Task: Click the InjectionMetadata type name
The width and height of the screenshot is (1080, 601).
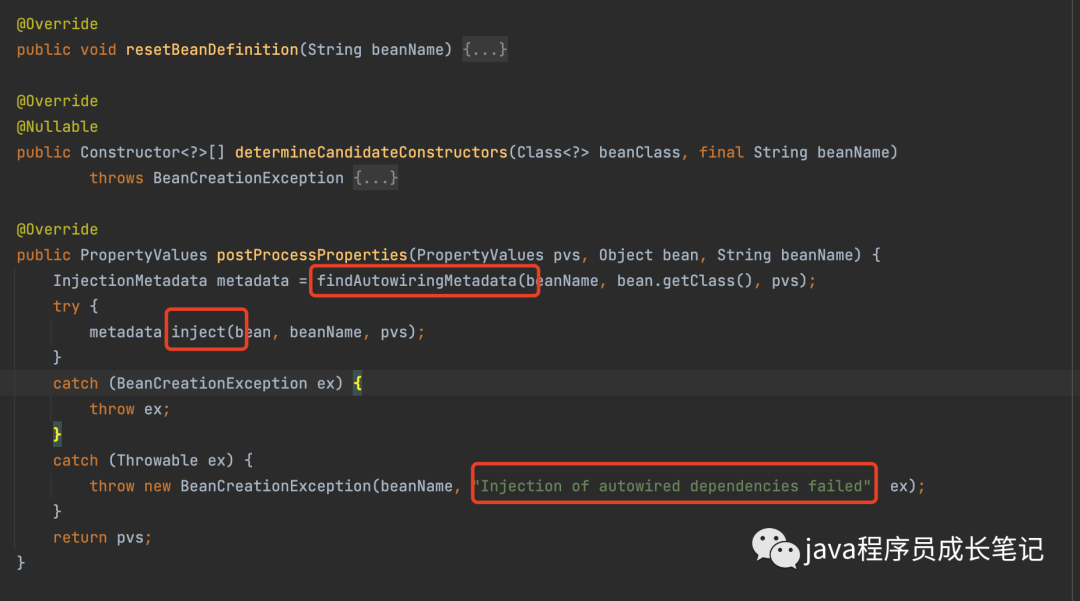Action: [130, 281]
